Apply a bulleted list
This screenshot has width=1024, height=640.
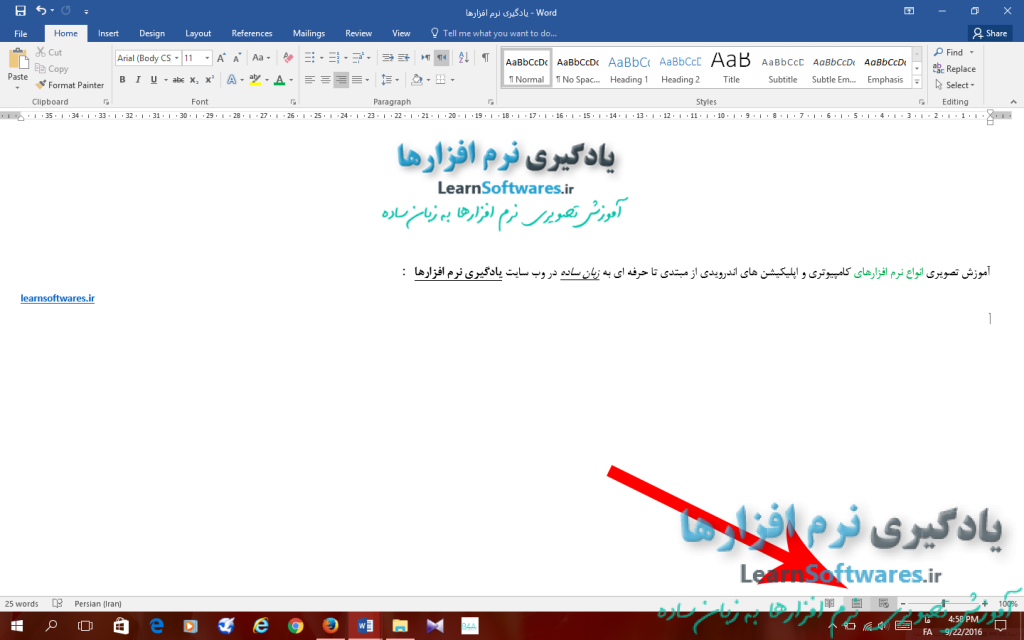[x=310, y=57]
